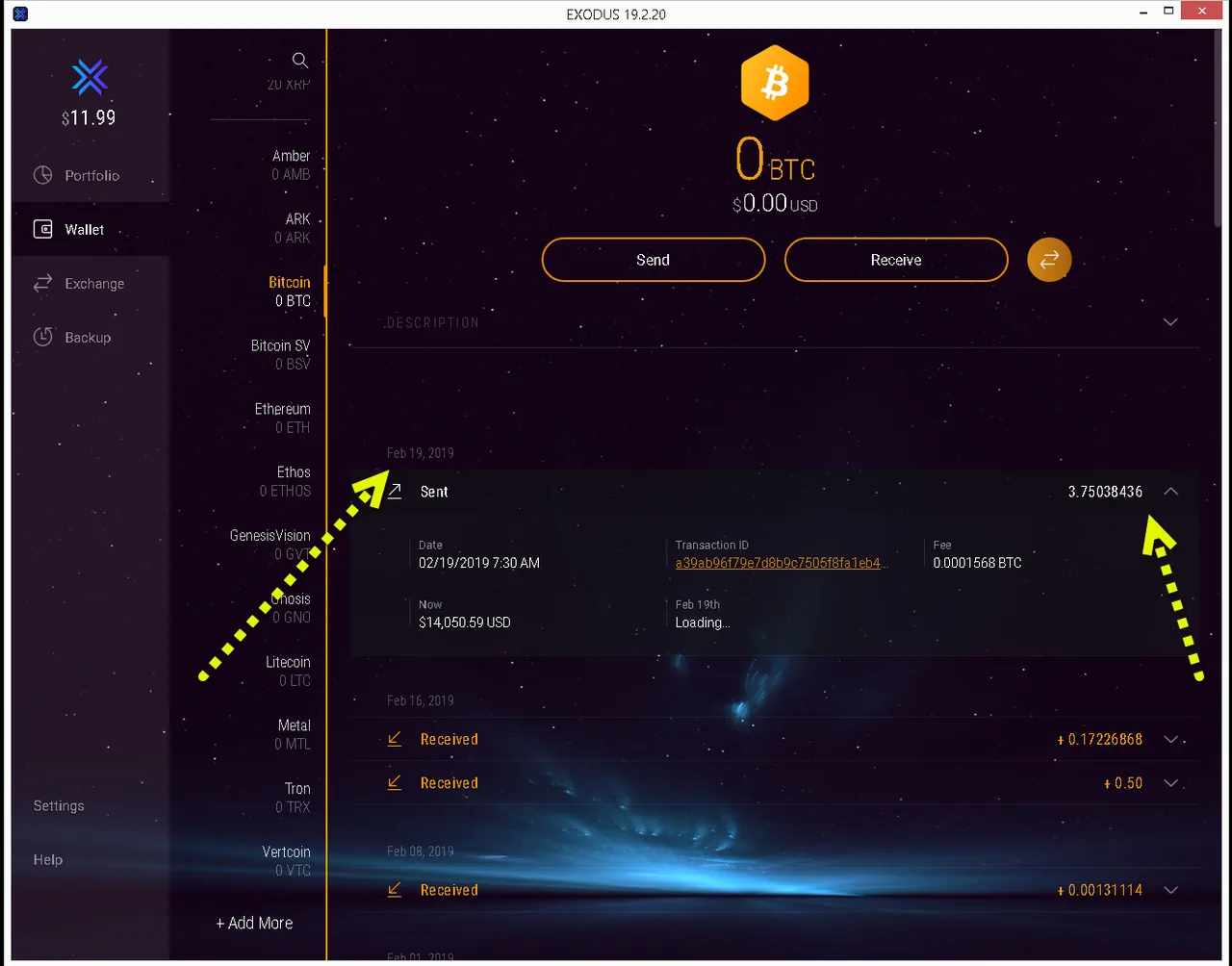1232x966 pixels.
Task: Select Metal in the asset list
Action: (x=293, y=735)
